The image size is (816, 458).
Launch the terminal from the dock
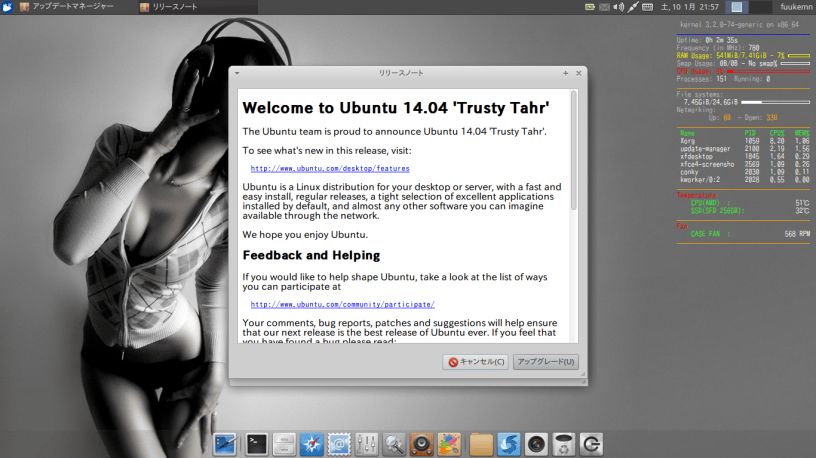(x=257, y=444)
